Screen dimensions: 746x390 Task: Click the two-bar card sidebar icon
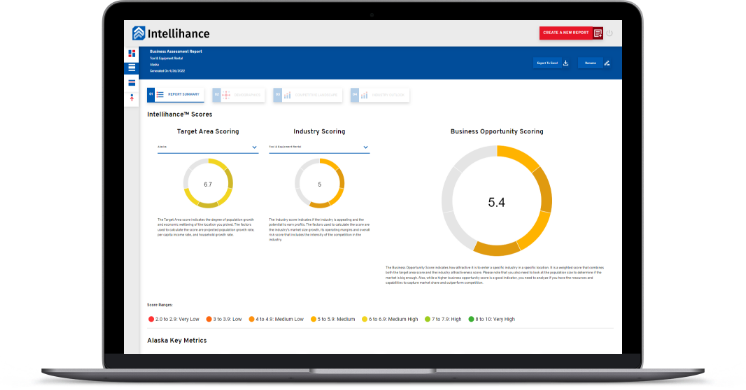click(132, 83)
